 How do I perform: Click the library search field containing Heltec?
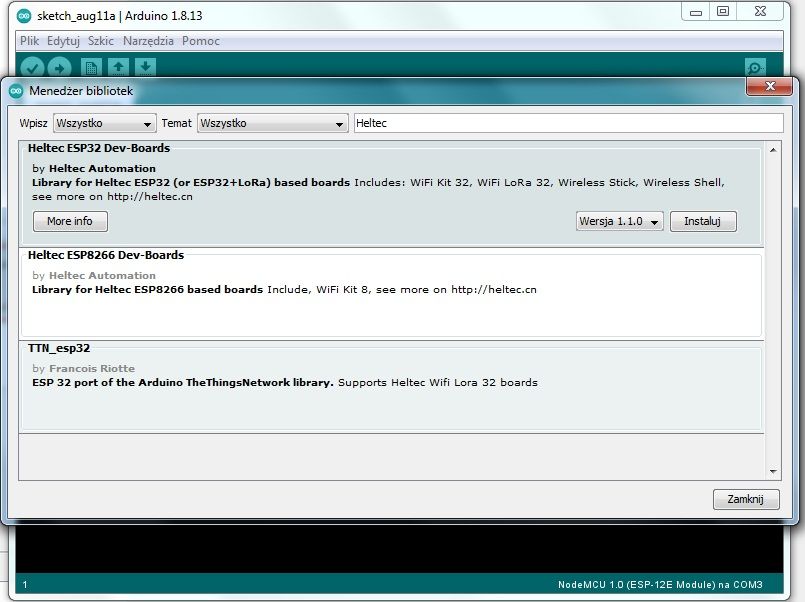coord(568,124)
